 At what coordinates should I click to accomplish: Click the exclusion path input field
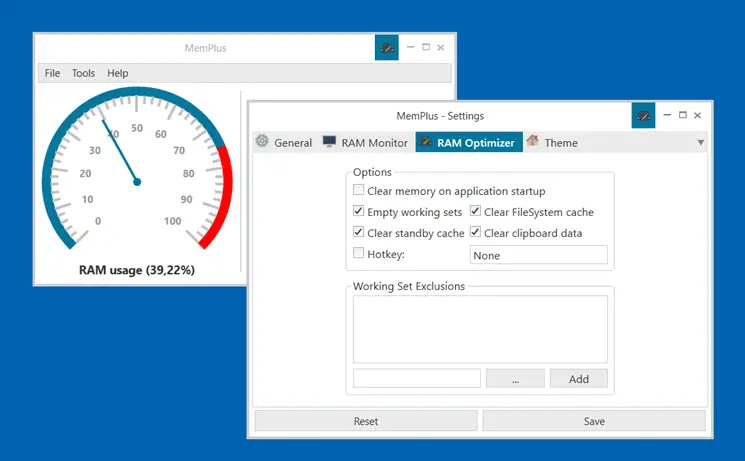tap(417, 378)
